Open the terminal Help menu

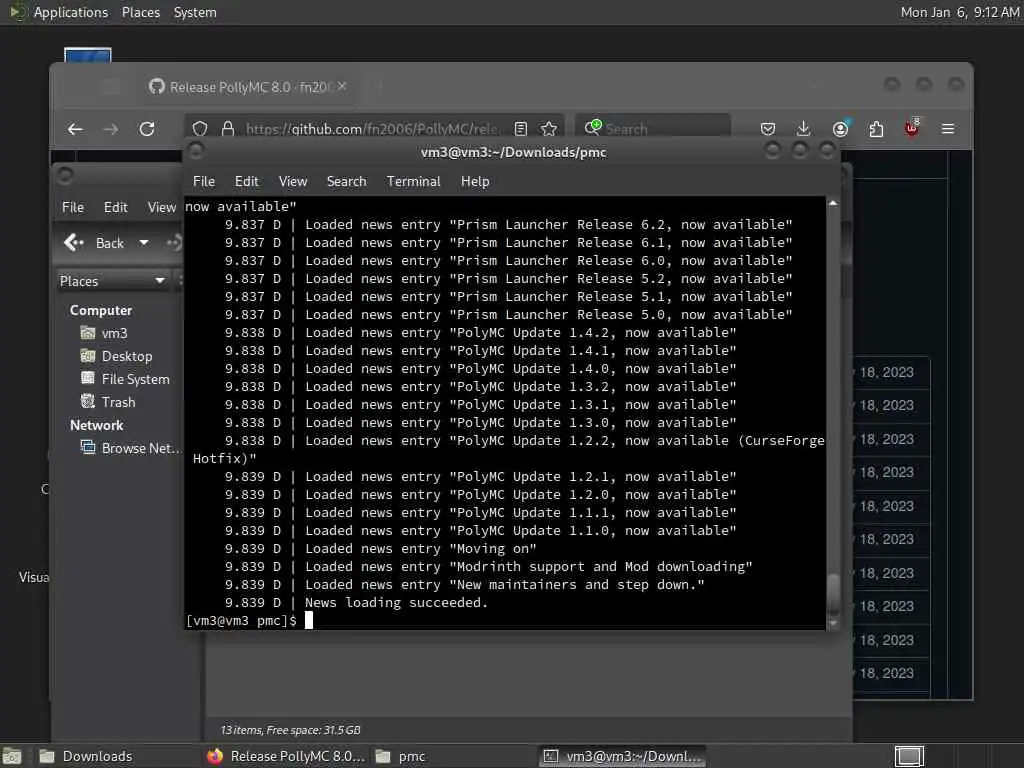click(475, 182)
